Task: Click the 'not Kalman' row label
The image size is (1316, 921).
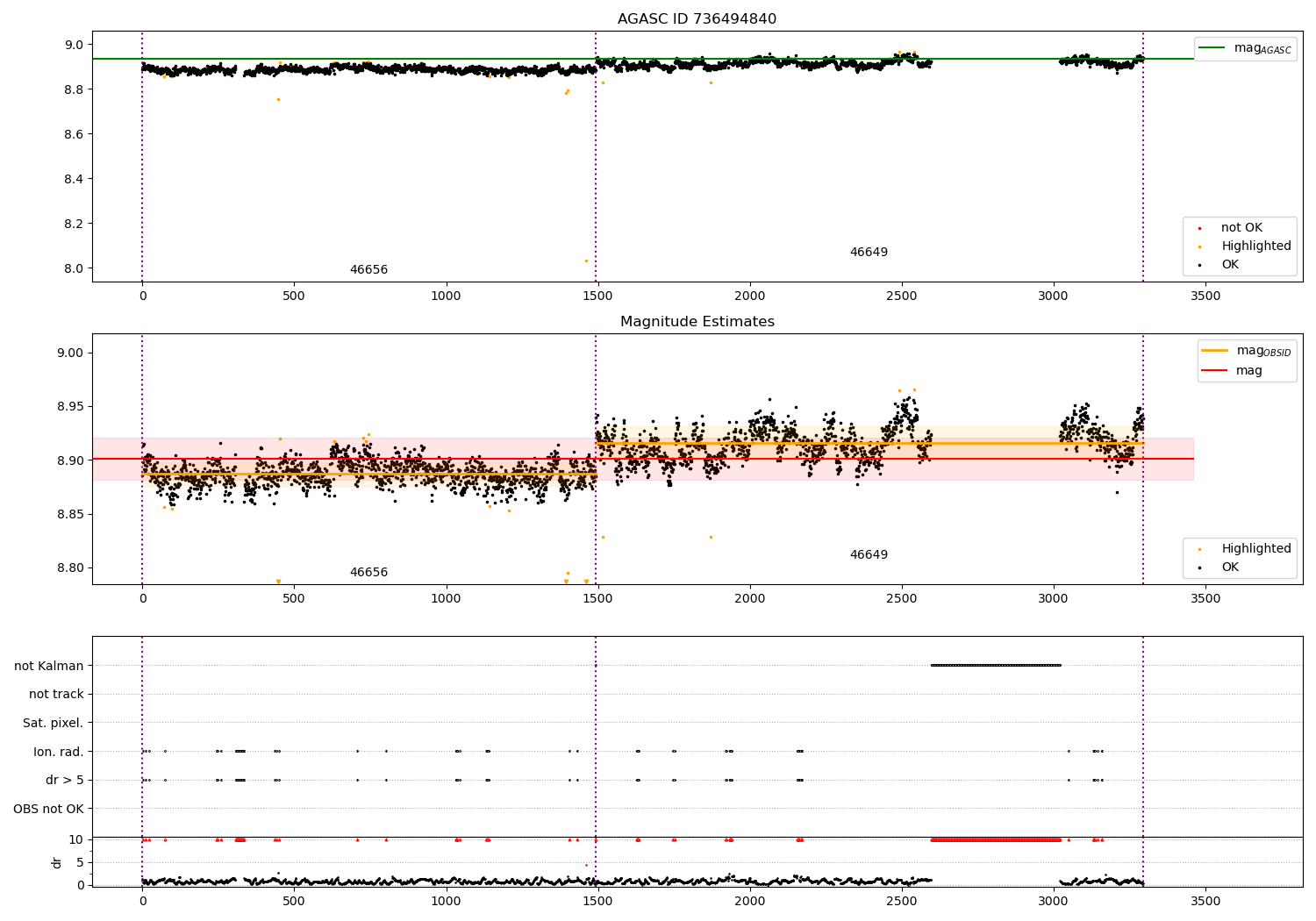Action: pos(49,666)
